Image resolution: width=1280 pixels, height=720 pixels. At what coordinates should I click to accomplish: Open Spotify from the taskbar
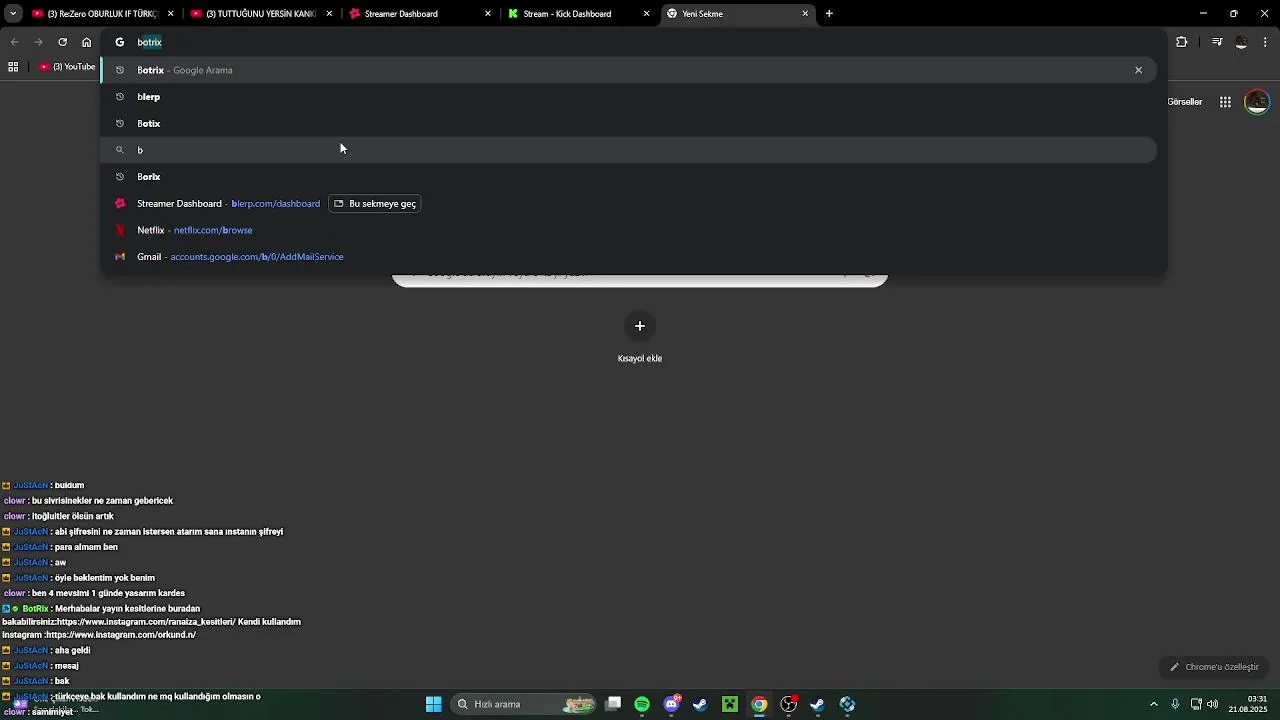pos(642,704)
